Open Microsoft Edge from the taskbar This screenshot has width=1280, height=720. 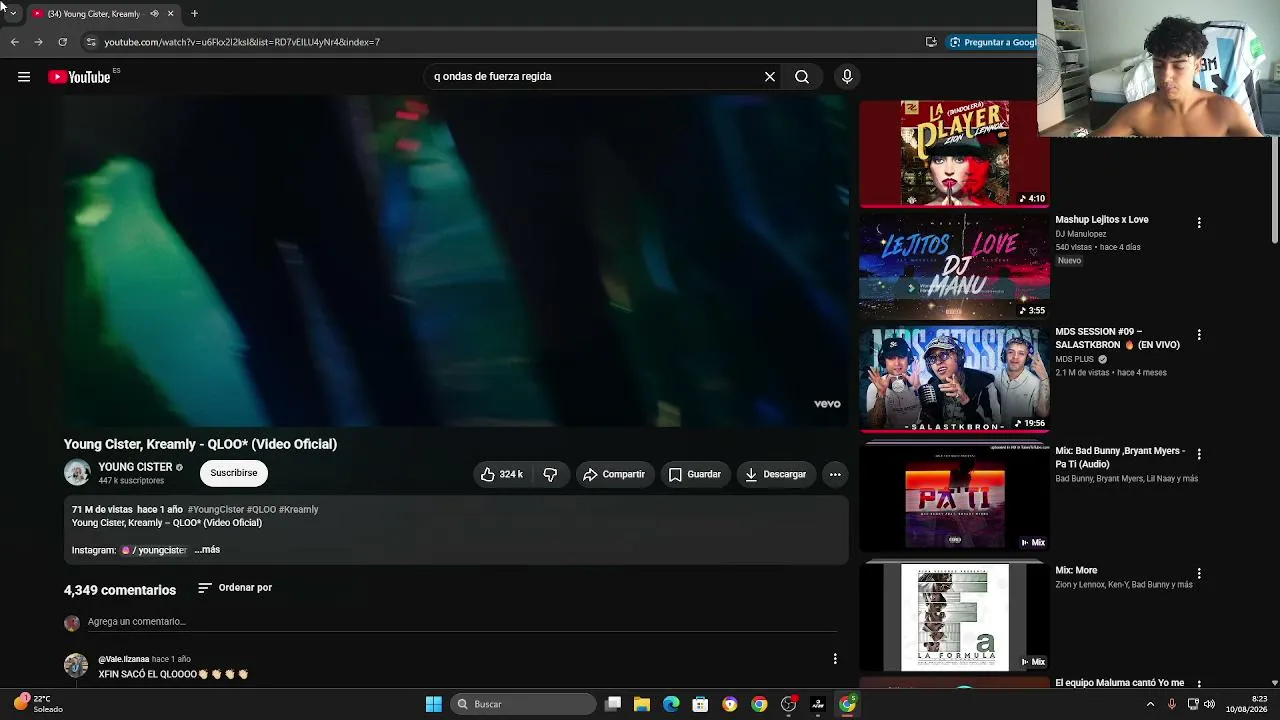pos(671,704)
